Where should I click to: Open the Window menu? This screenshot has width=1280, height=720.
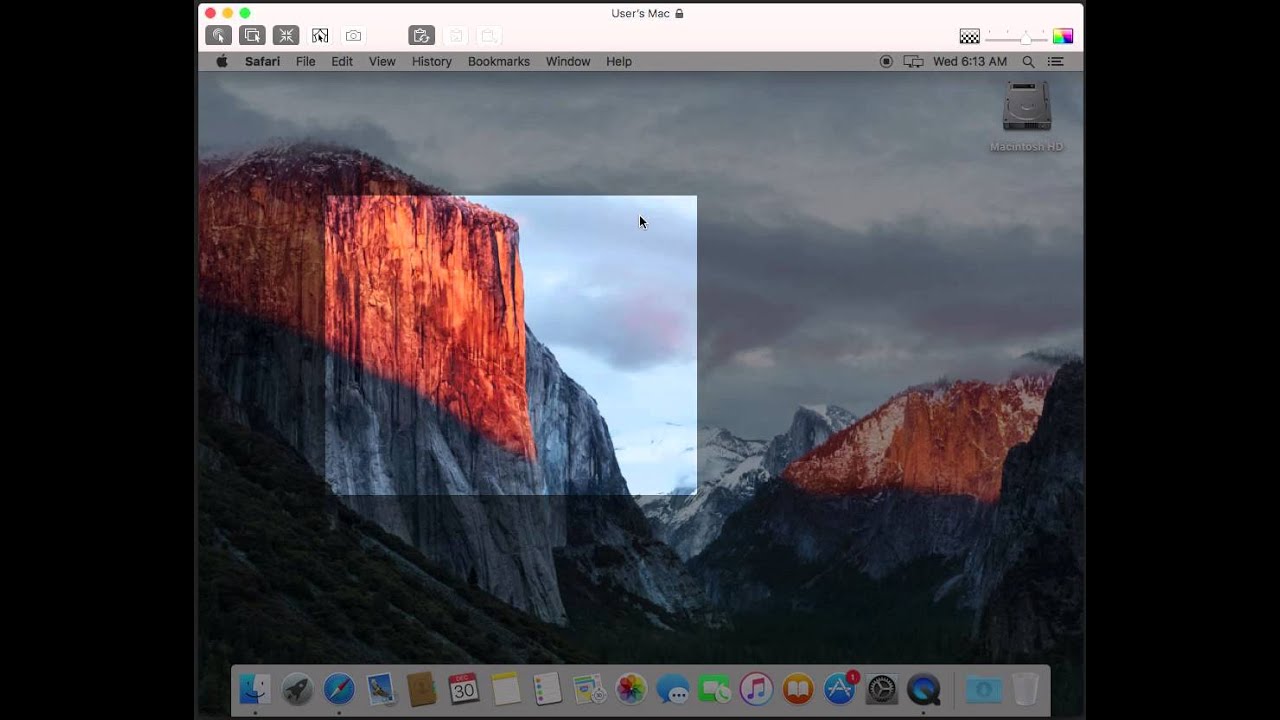coord(568,61)
